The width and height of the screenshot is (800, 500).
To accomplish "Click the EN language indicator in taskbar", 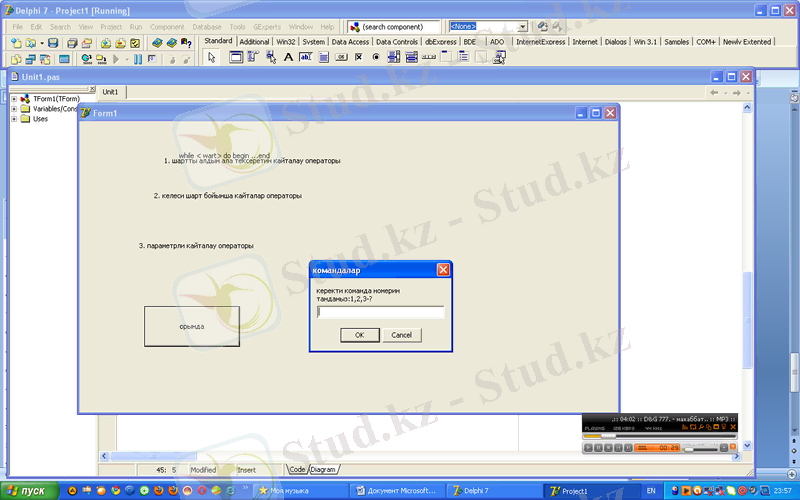I will click(x=651, y=491).
